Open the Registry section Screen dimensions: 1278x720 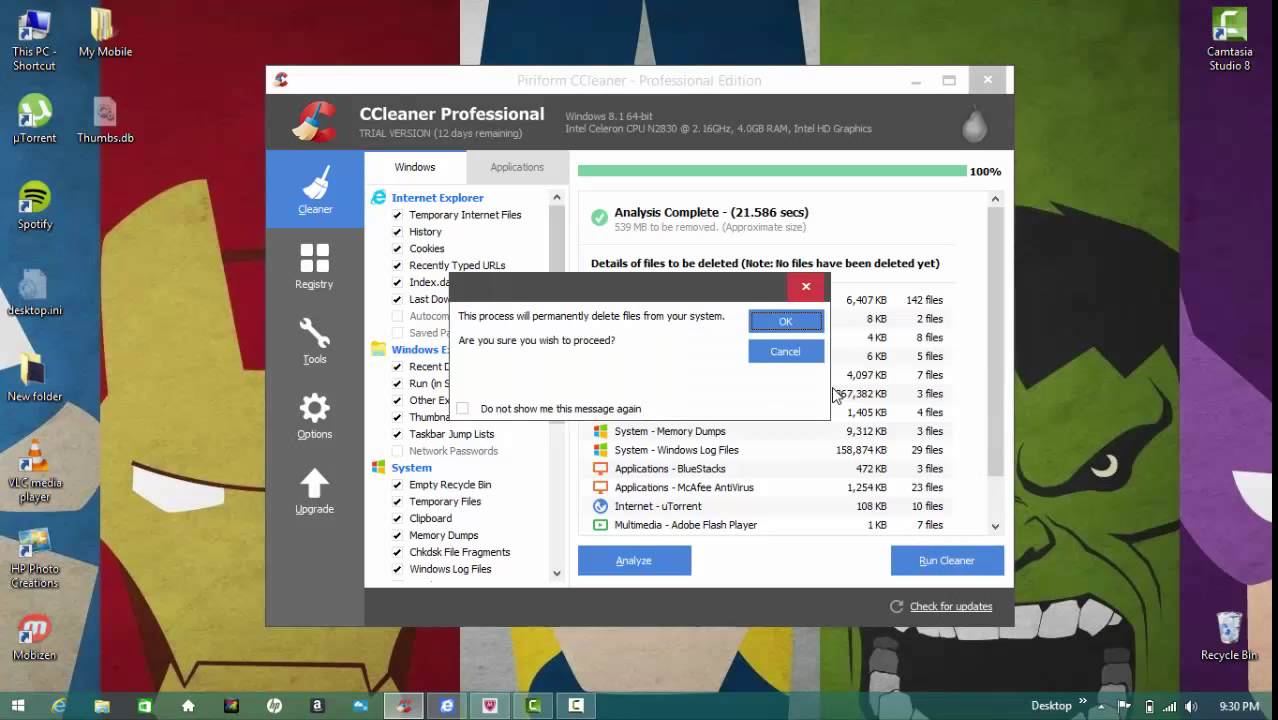click(x=314, y=265)
